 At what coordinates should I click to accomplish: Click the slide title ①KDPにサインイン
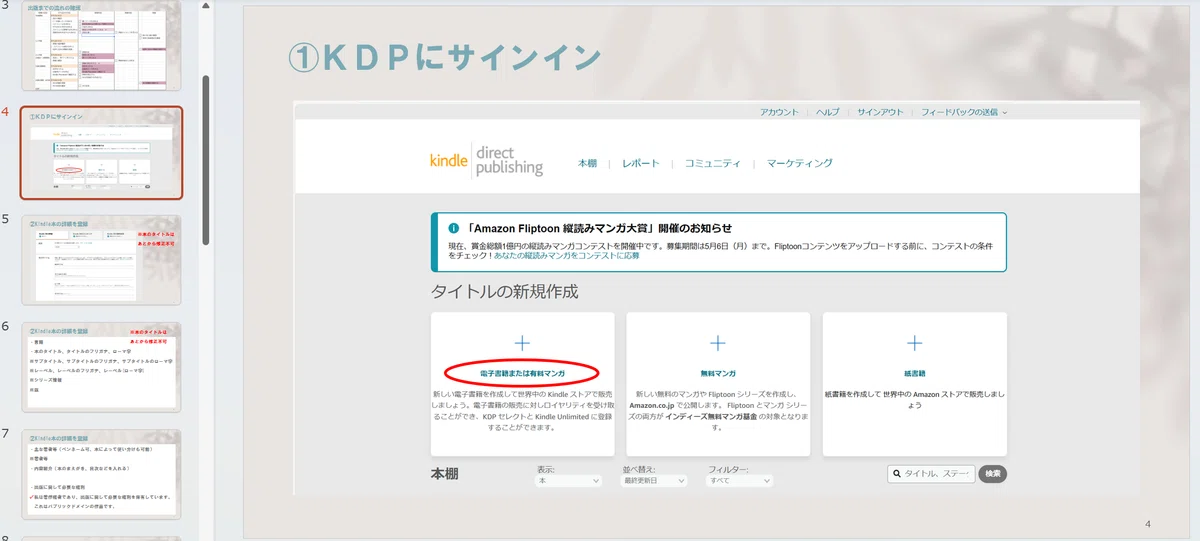(x=444, y=57)
